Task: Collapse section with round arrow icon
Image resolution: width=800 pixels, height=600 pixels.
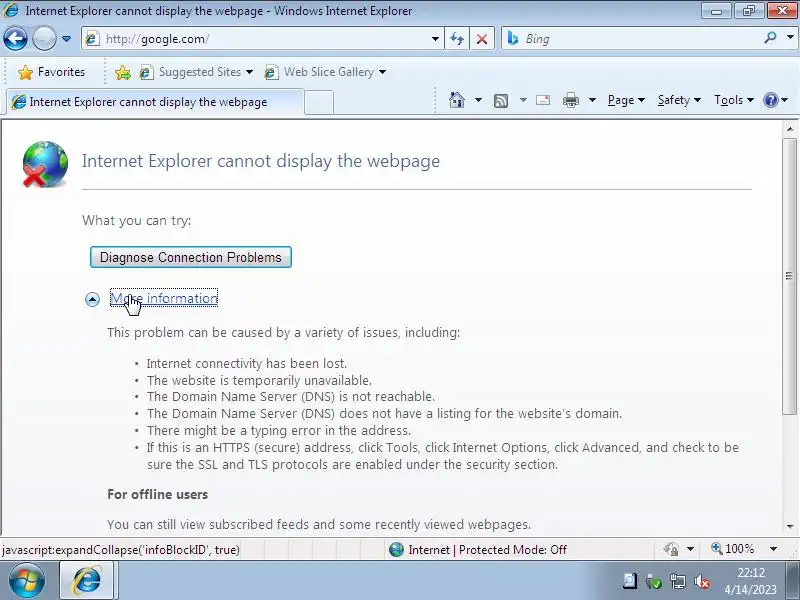Action: 92,299
